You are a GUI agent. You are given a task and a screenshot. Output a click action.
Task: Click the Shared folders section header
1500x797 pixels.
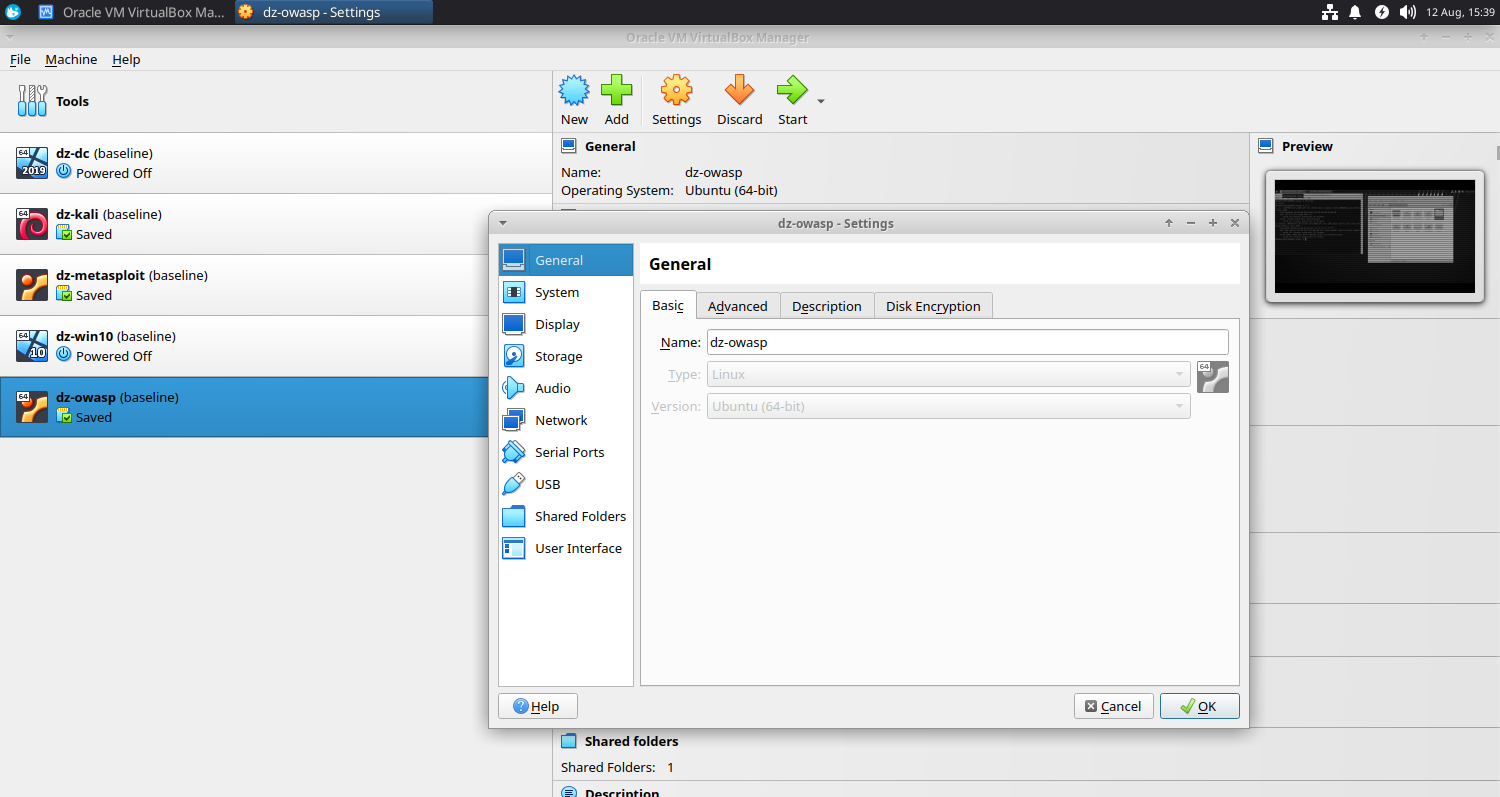pyautogui.click(x=631, y=741)
